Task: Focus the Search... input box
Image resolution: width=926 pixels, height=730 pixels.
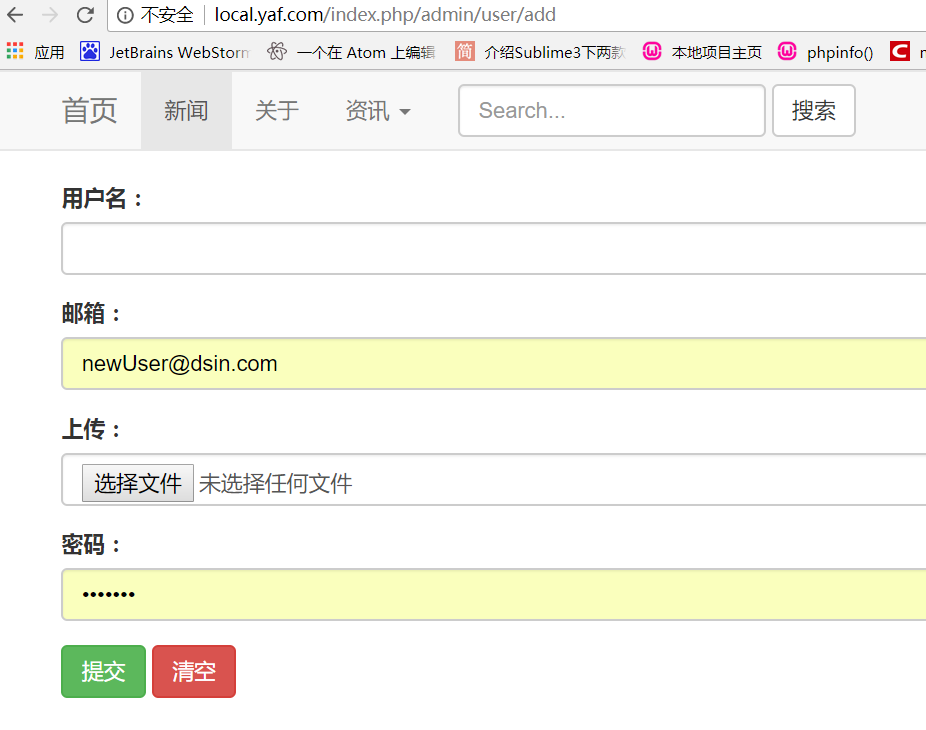Action: 611,111
